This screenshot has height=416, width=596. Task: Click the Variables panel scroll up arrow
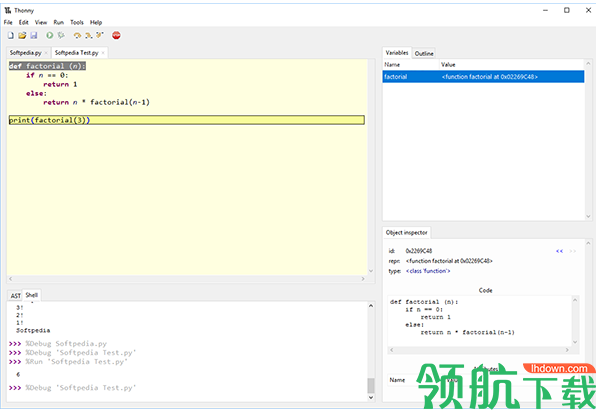(x=588, y=64)
